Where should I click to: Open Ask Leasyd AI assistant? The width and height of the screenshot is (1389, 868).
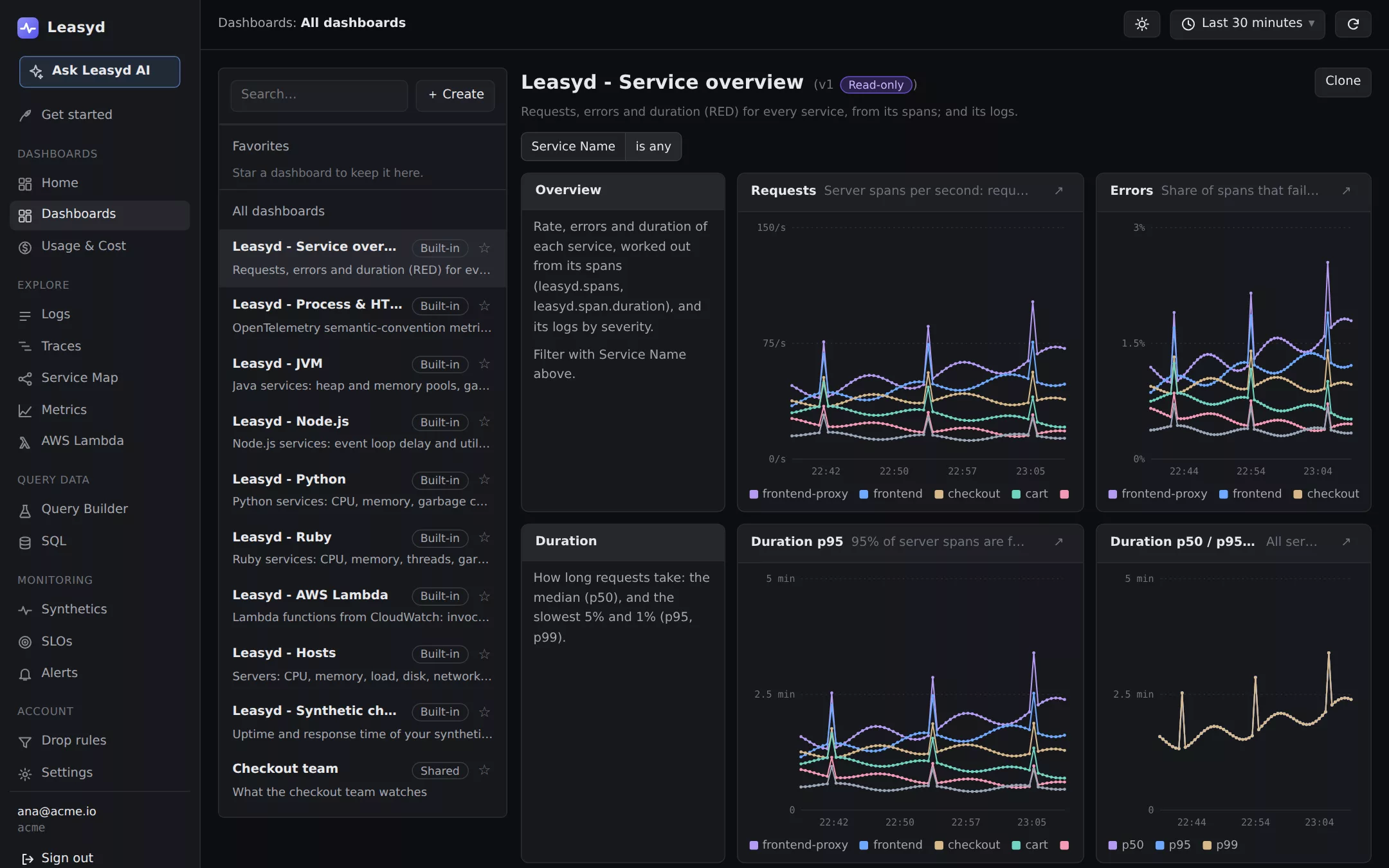pos(100,71)
